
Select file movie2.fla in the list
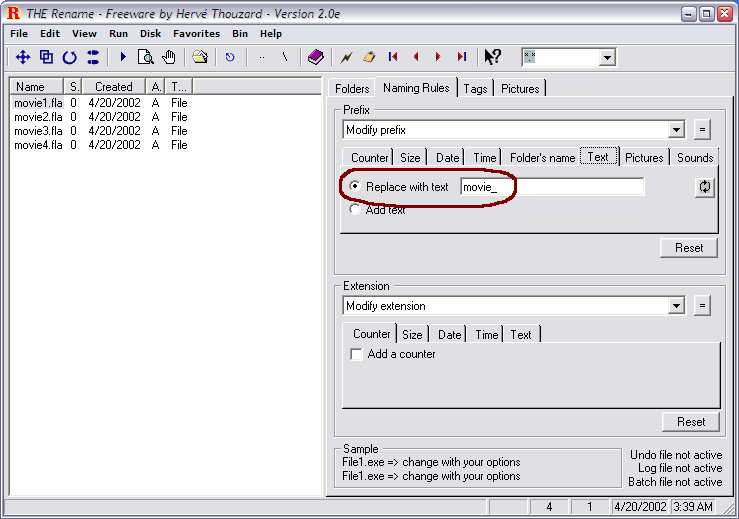coord(38,117)
